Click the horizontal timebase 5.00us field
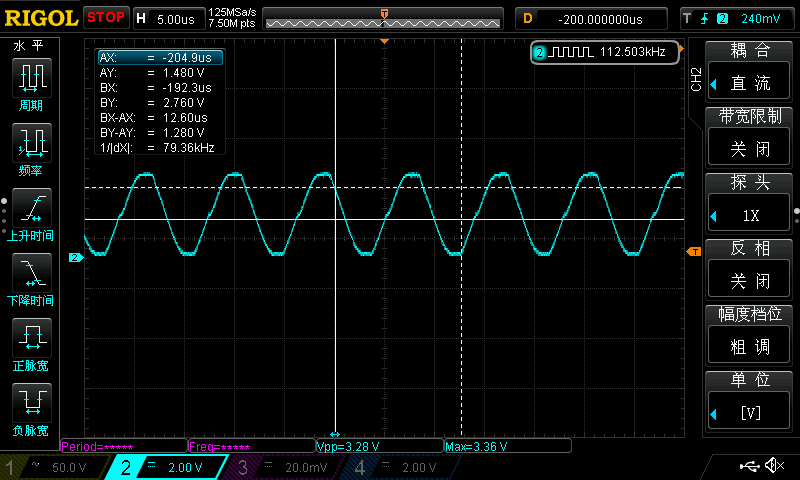The width and height of the screenshot is (800, 480). coord(169,19)
